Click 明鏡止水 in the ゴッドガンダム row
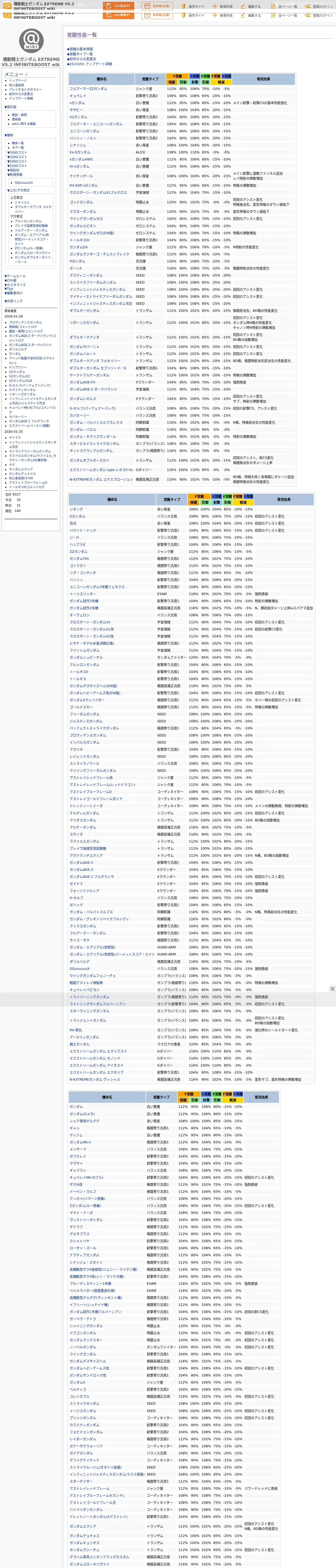 pyautogui.click(x=142, y=202)
